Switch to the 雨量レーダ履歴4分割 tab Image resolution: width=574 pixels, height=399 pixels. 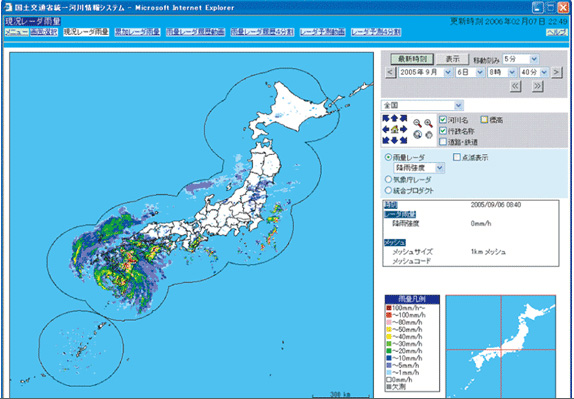click(x=262, y=32)
